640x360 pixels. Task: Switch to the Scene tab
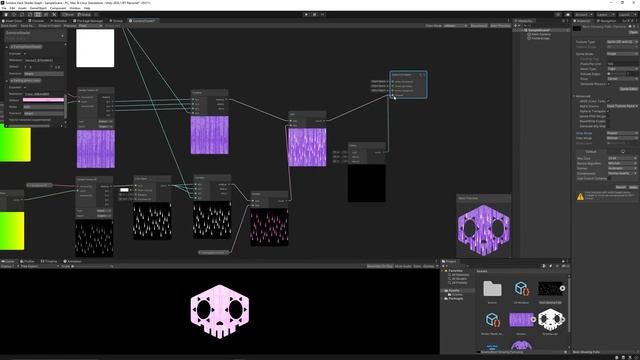coord(116,20)
